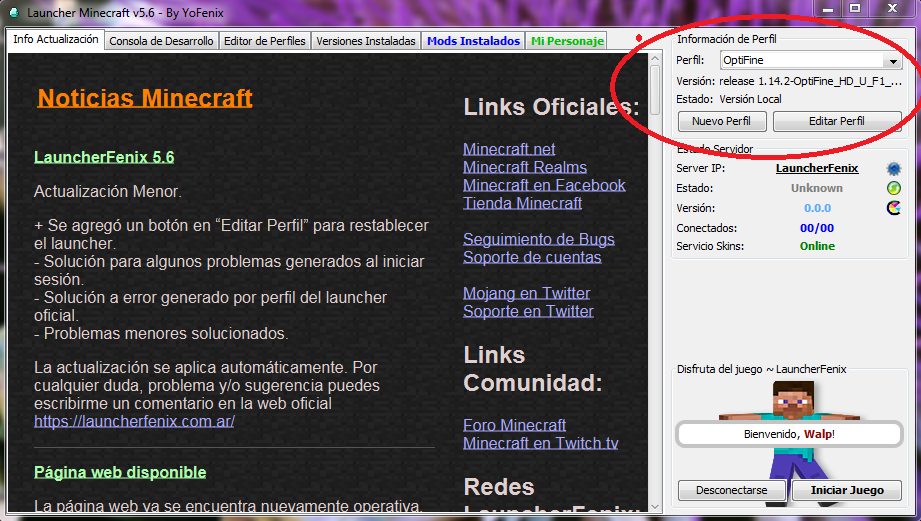921x521 pixels.
Task: Click the release 1.14.2-OptiFine version text
Action: tap(811, 81)
